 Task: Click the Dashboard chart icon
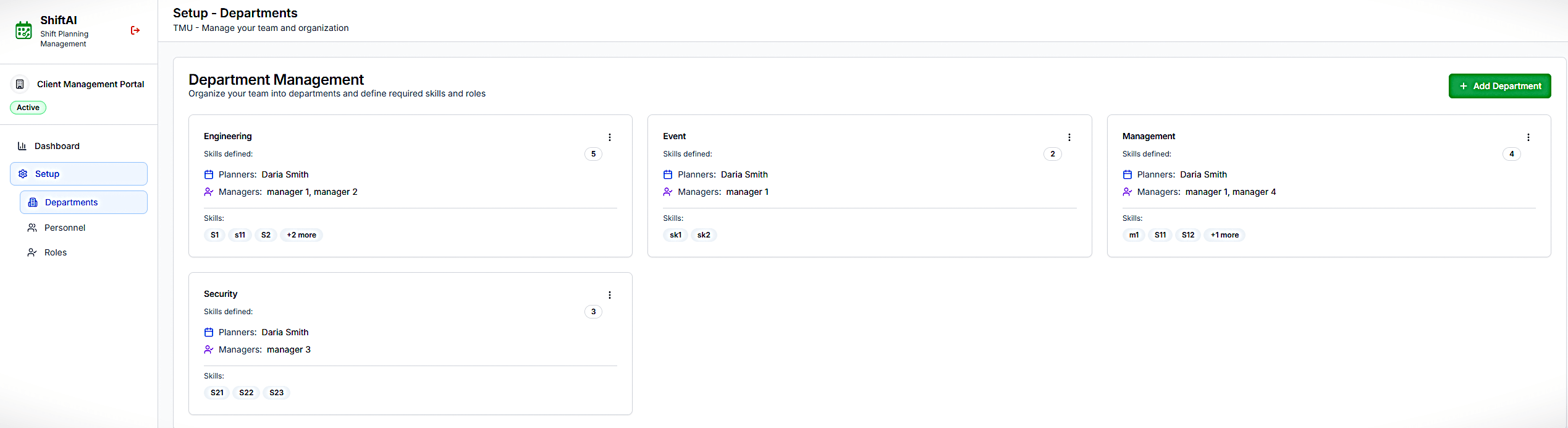click(22, 146)
